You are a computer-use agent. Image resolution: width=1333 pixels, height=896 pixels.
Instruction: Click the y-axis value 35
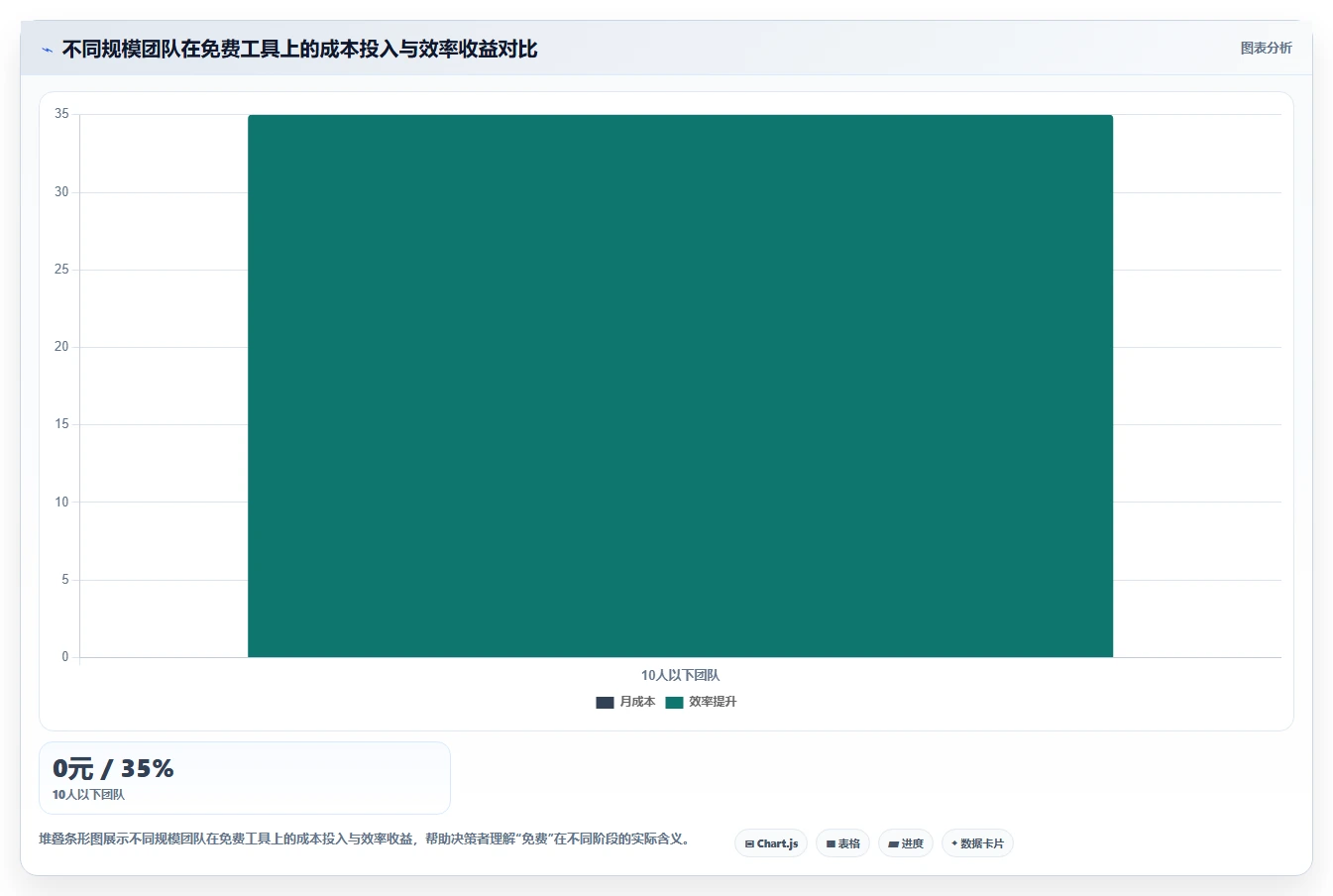point(61,114)
